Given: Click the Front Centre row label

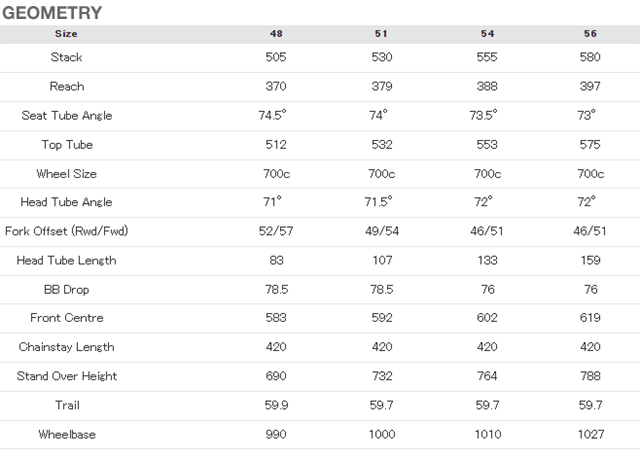Looking at the screenshot, I should tap(67, 318).
